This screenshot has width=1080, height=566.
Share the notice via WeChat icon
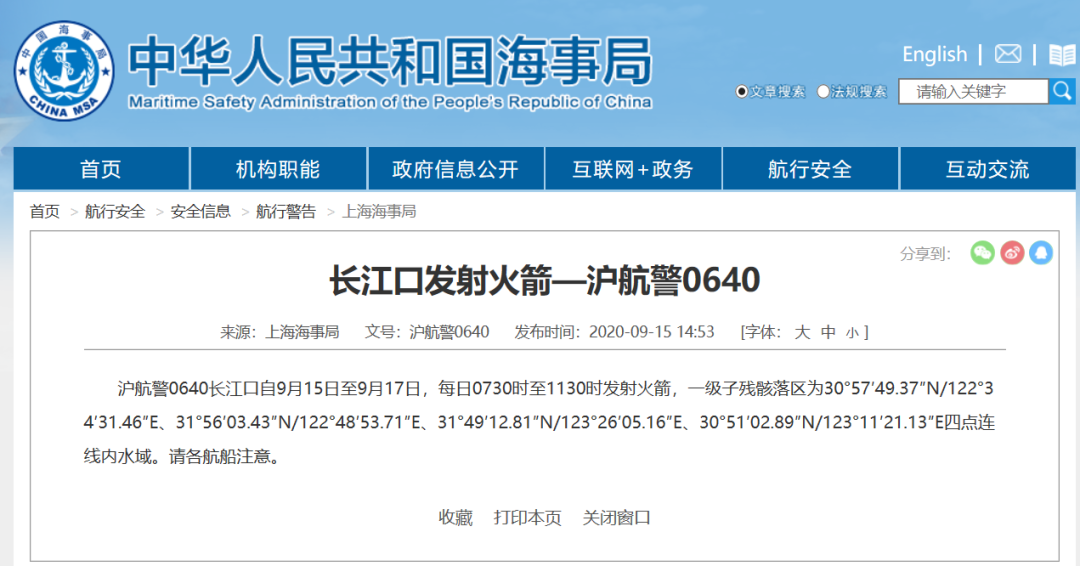click(982, 253)
